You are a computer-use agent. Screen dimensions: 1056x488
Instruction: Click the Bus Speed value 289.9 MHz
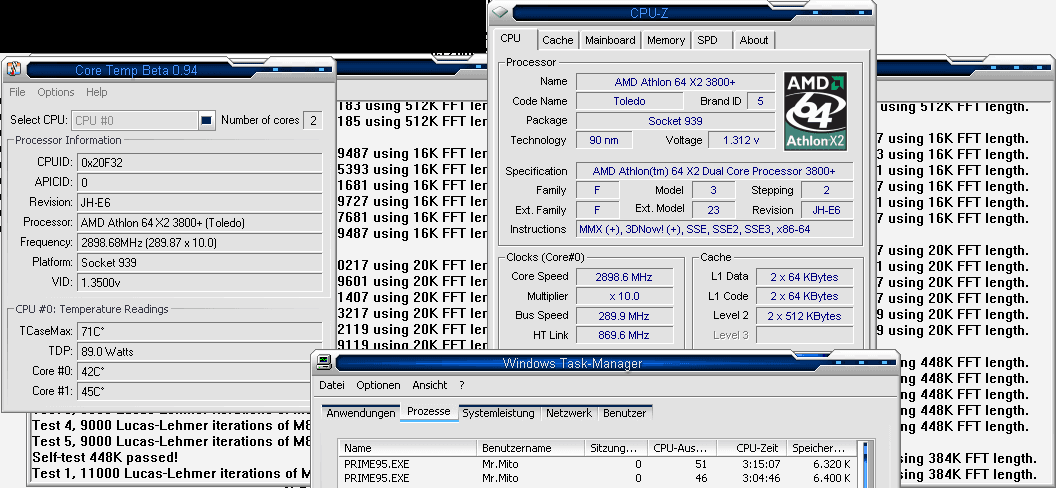coord(624,316)
